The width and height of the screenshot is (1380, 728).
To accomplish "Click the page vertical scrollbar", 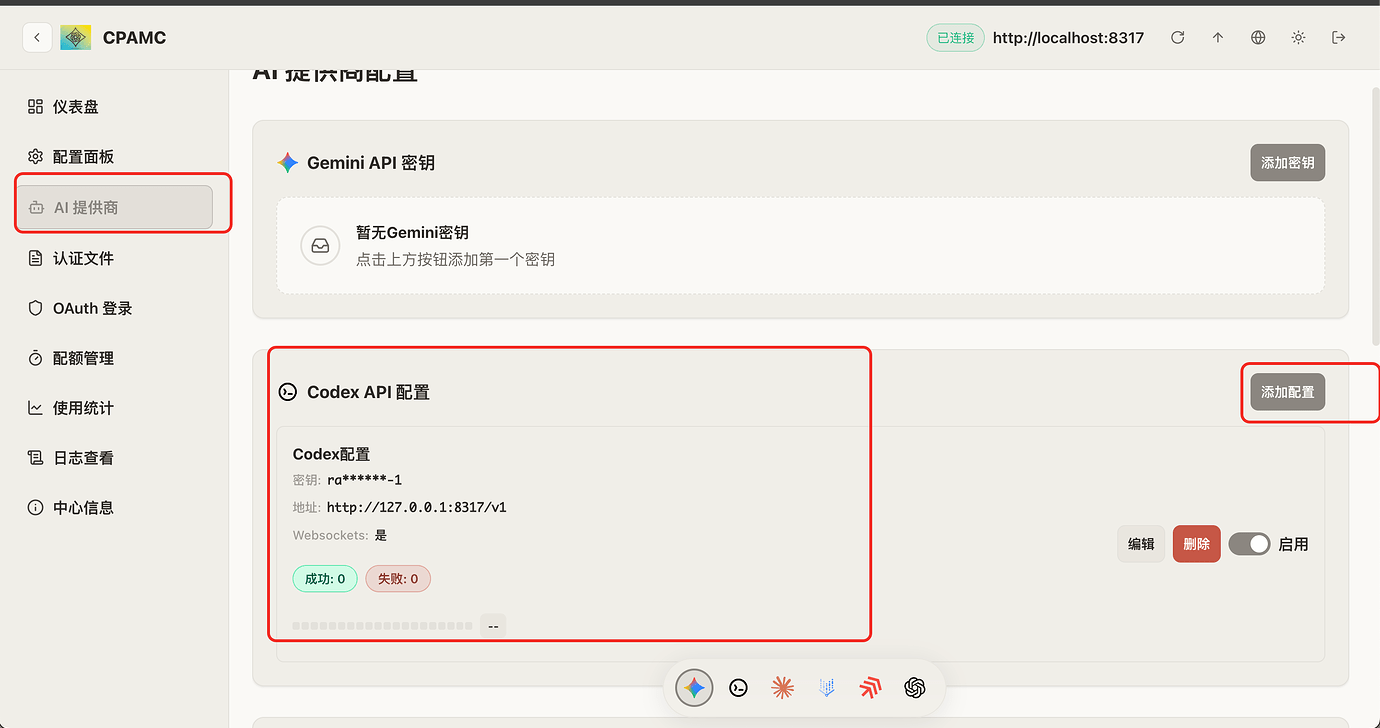I will pos(1374,215).
